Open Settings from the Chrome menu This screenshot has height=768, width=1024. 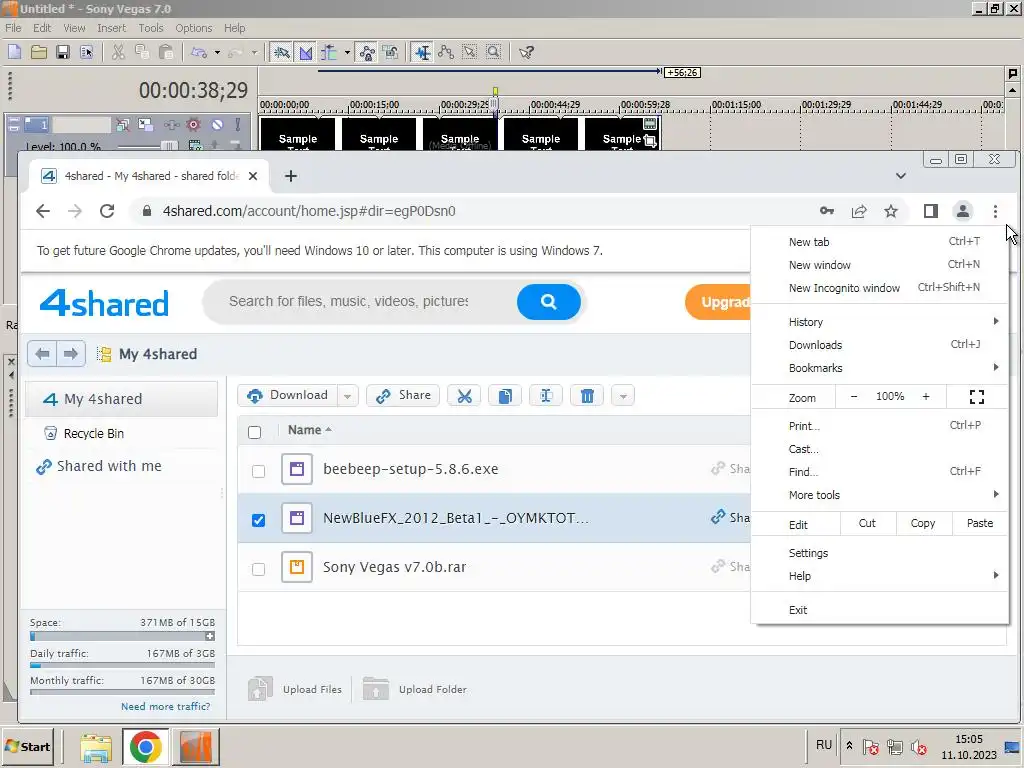[x=880, y=552]
